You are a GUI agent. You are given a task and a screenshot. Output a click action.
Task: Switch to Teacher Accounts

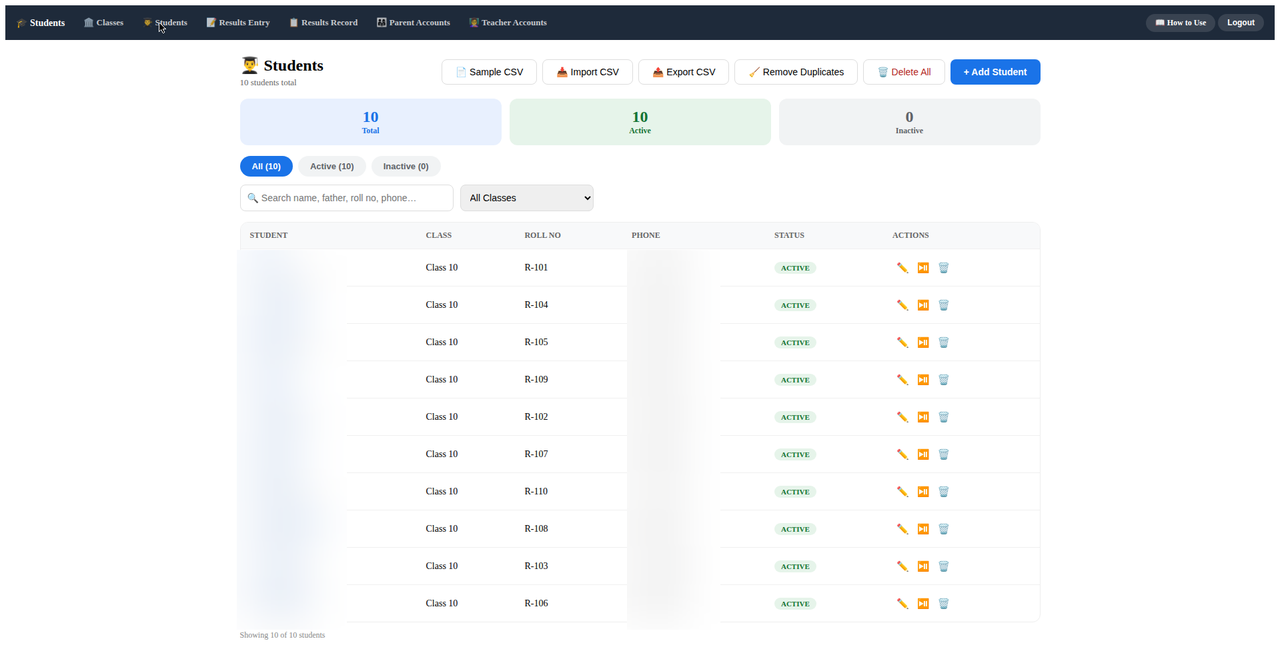[508, 22]
